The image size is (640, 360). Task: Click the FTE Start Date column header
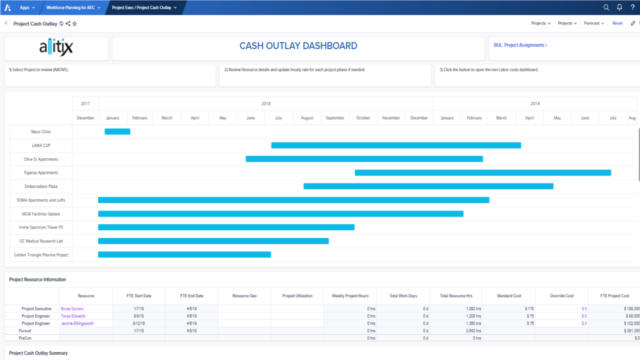pos(139,296)
